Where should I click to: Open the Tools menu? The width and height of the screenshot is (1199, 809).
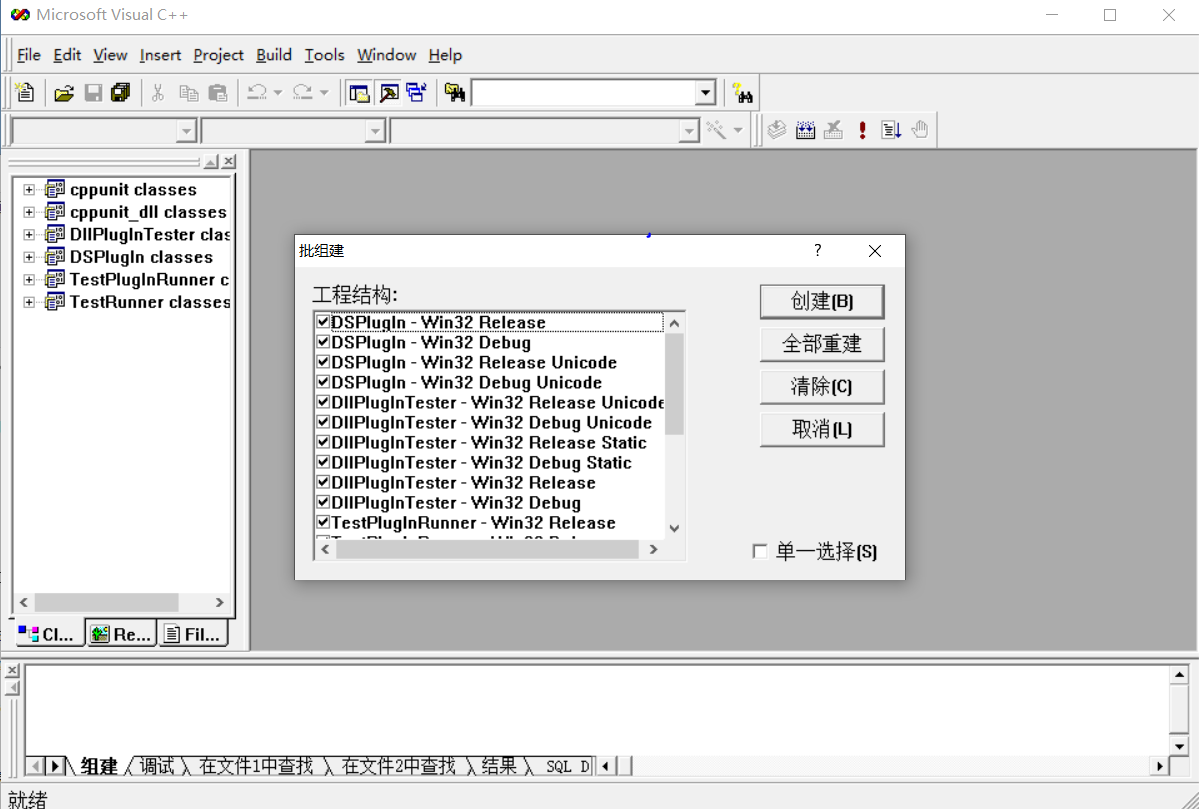[x=324, y=55]
